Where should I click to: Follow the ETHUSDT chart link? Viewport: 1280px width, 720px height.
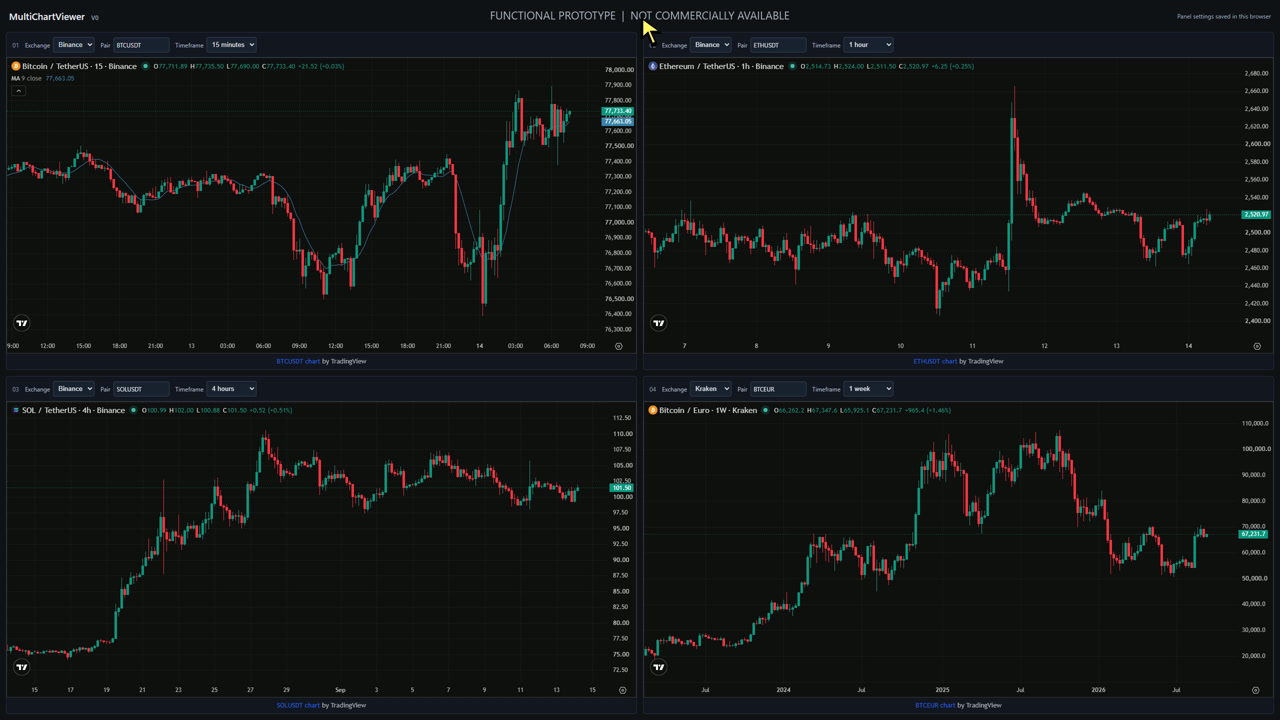[x=935, y=361]
